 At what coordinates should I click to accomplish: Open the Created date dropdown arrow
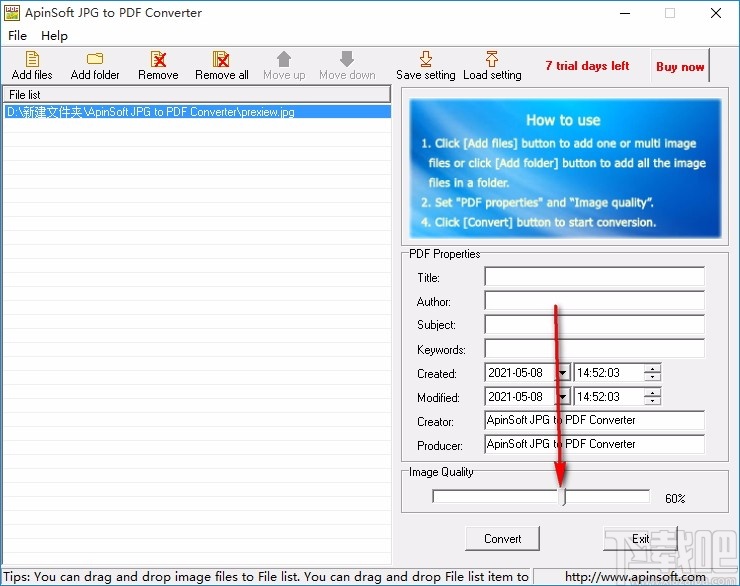click(563, 373)
